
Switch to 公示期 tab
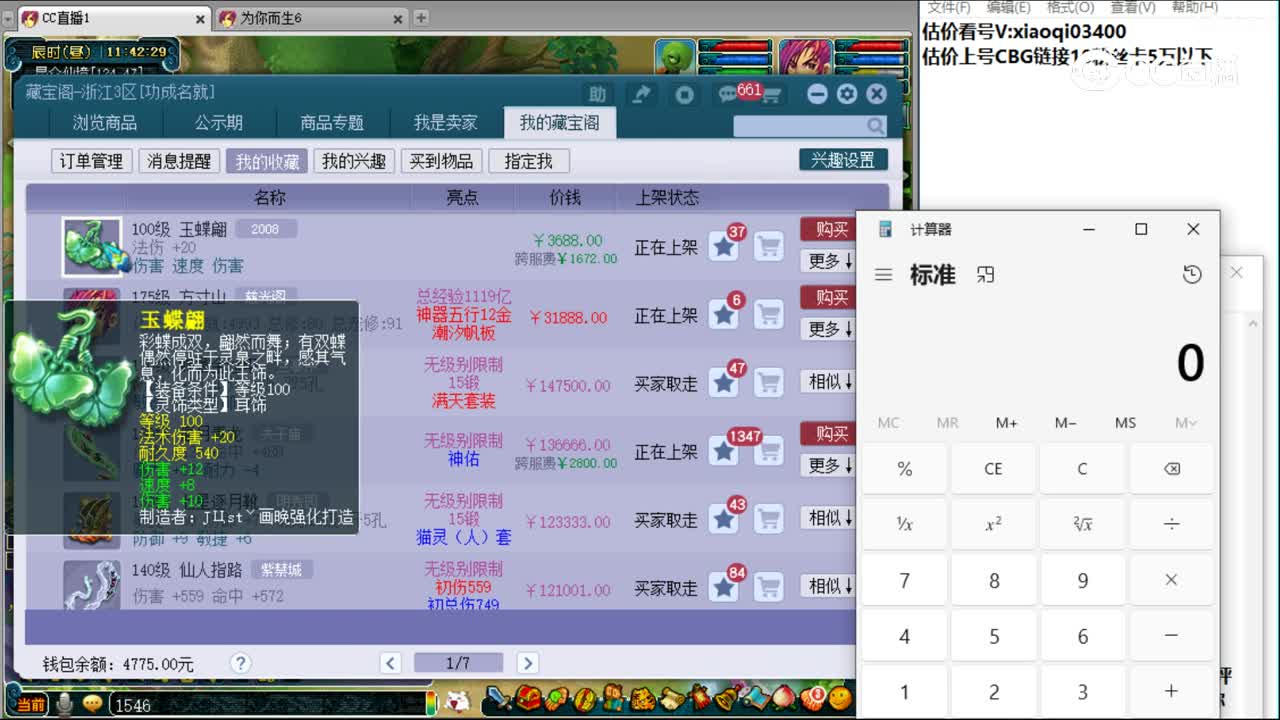coord(219,123)
